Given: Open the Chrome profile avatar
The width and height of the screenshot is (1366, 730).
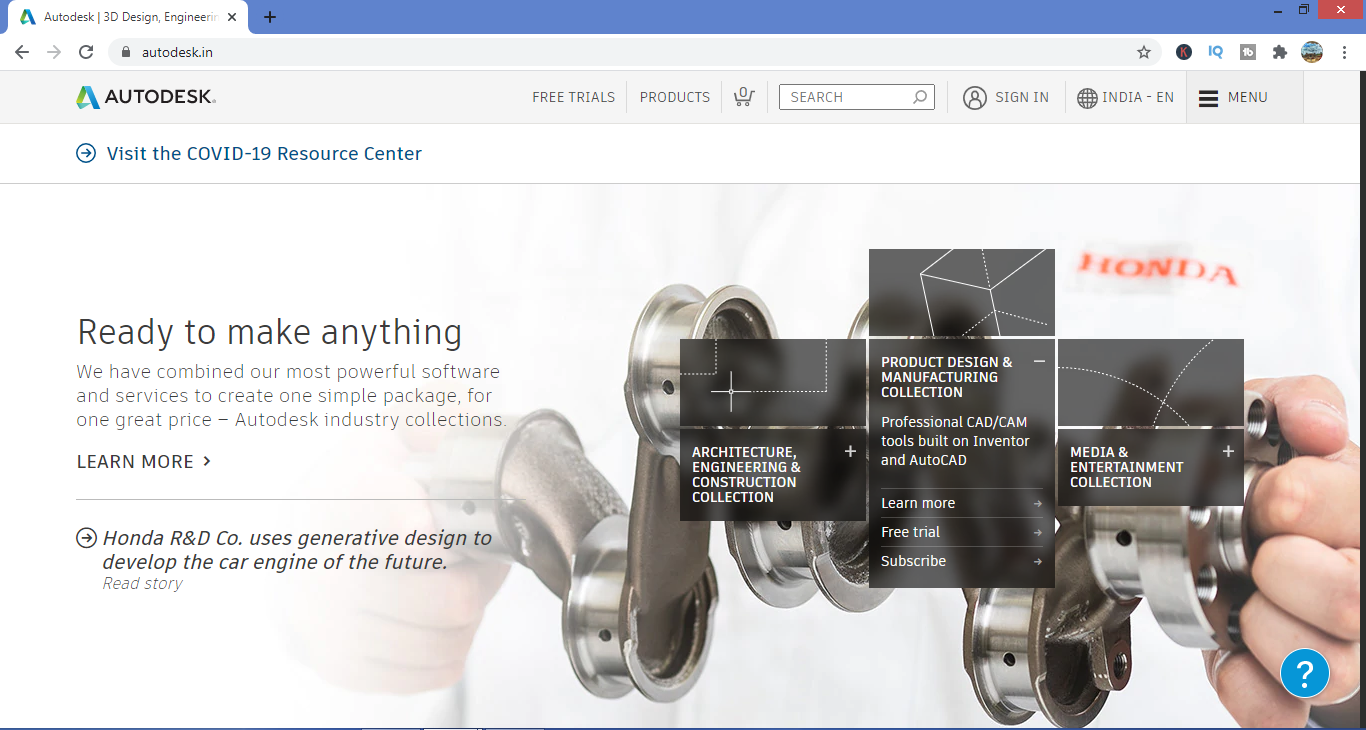Looking at the screenshot, I should pos(1312,52).
